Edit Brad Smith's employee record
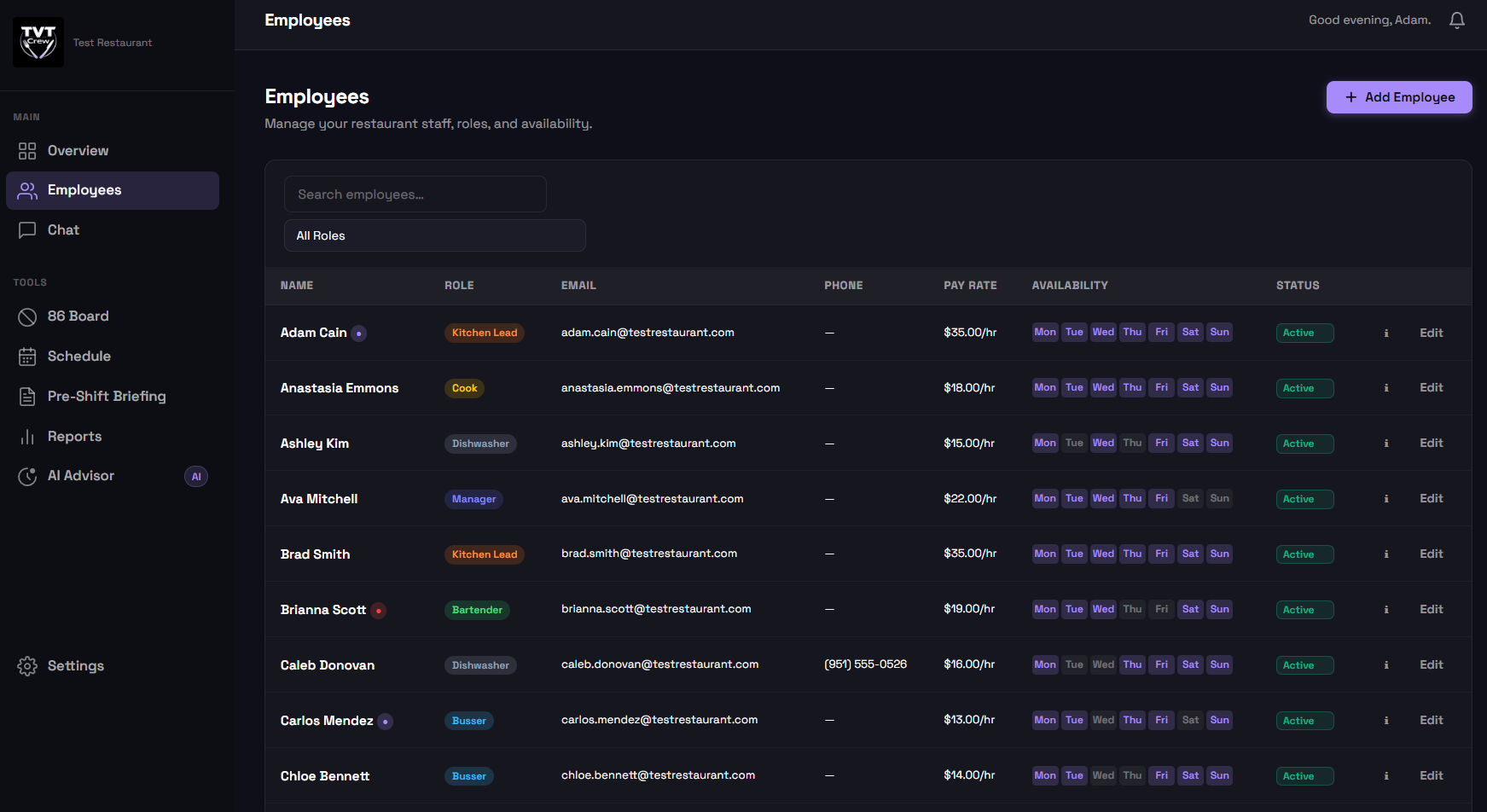 click(1431, 554)
